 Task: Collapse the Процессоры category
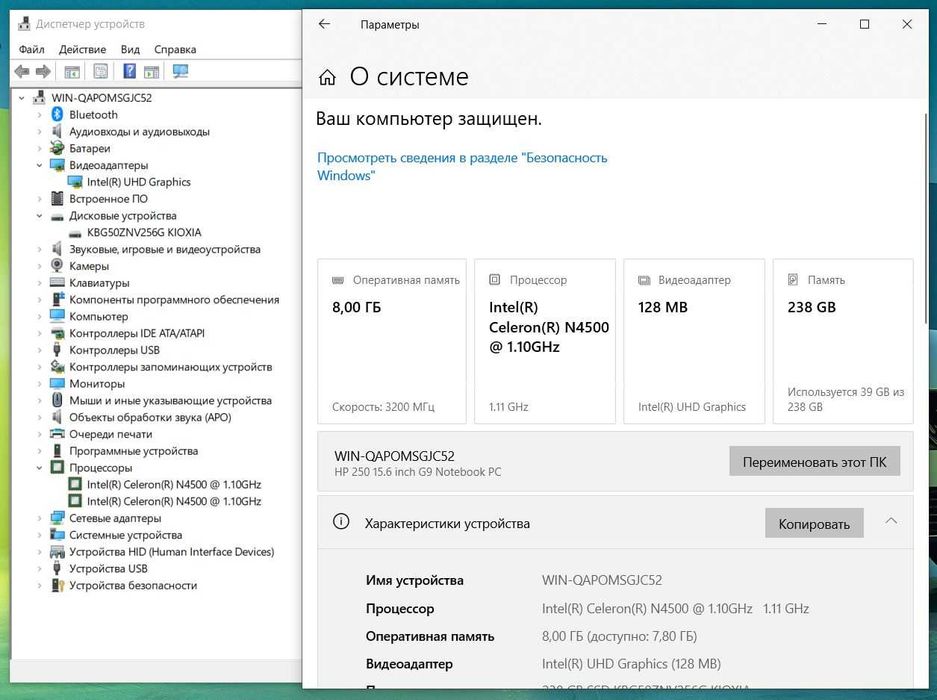(39, 467)
